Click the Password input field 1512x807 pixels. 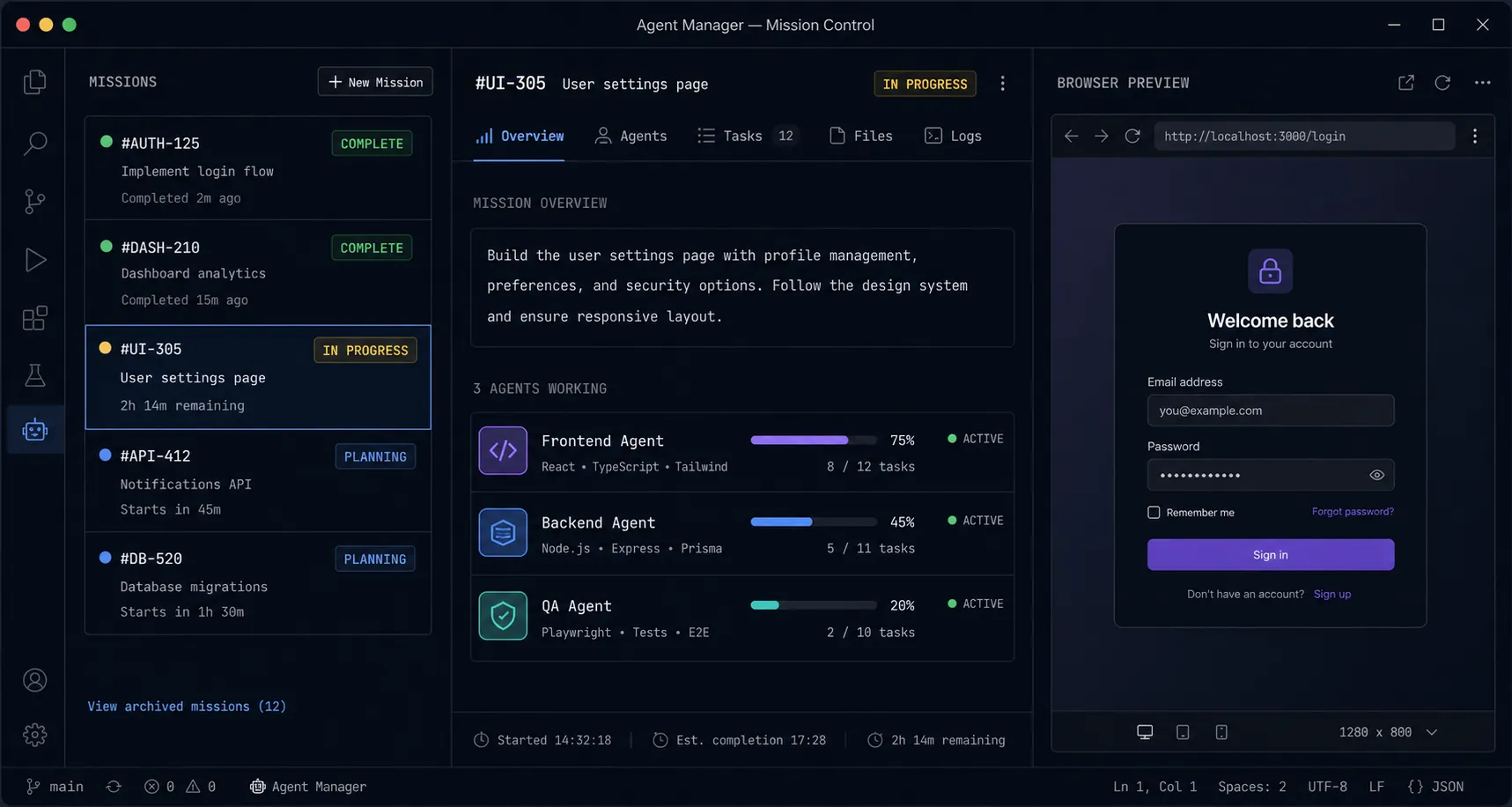(x=1270, y=475)
